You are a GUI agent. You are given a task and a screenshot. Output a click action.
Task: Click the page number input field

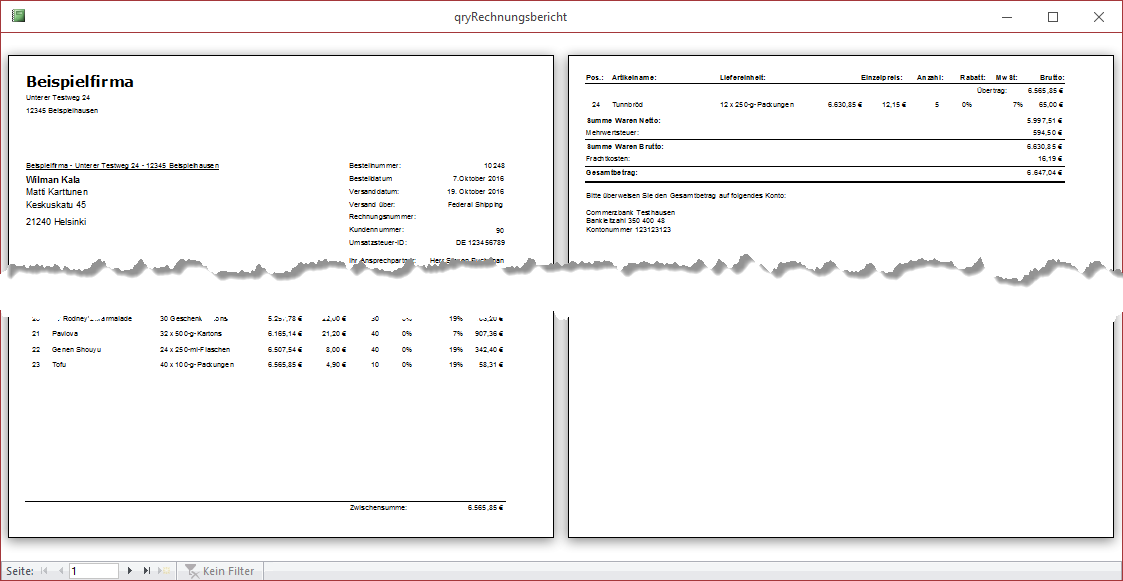94,571
